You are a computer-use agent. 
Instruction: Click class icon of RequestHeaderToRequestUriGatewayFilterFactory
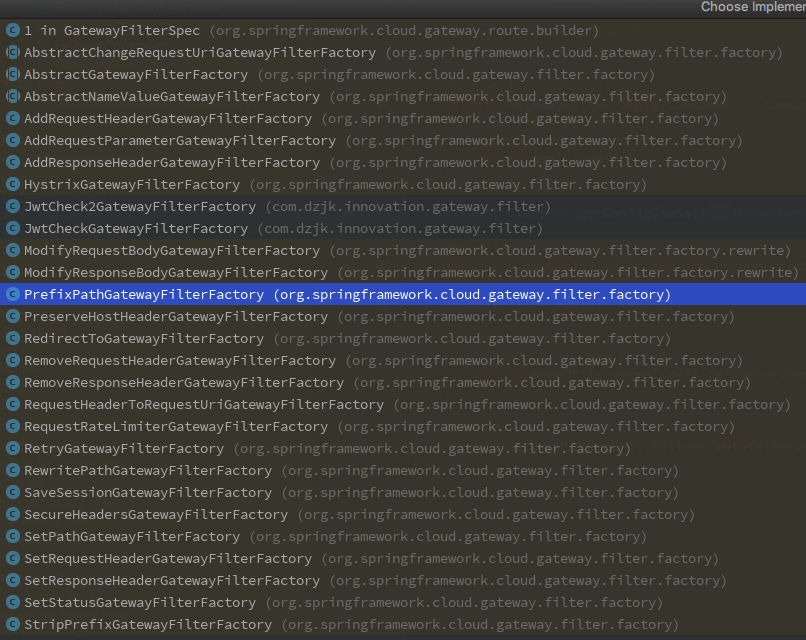click(x=13, y=405)
